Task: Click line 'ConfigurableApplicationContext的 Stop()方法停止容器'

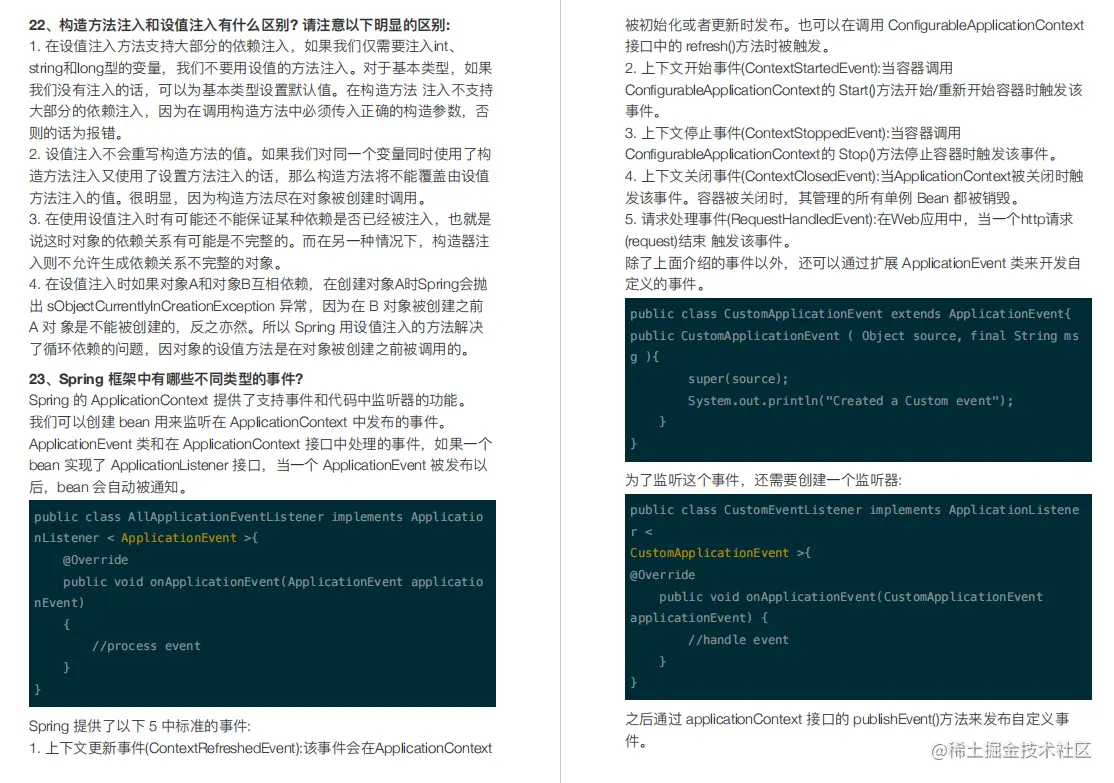Action: [843, 154]
